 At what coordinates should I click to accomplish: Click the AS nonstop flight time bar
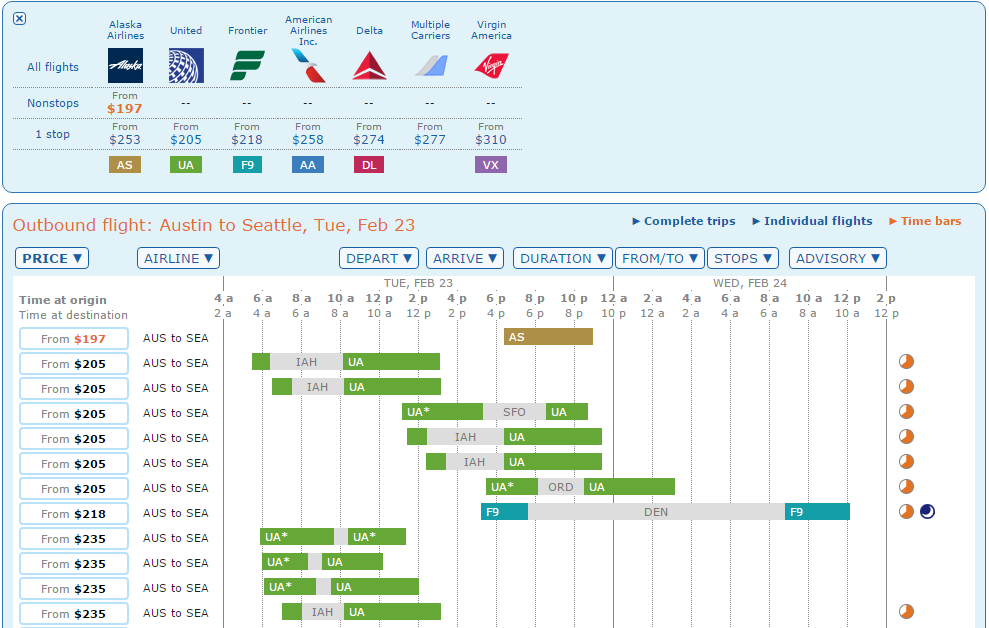click(548, 337)
